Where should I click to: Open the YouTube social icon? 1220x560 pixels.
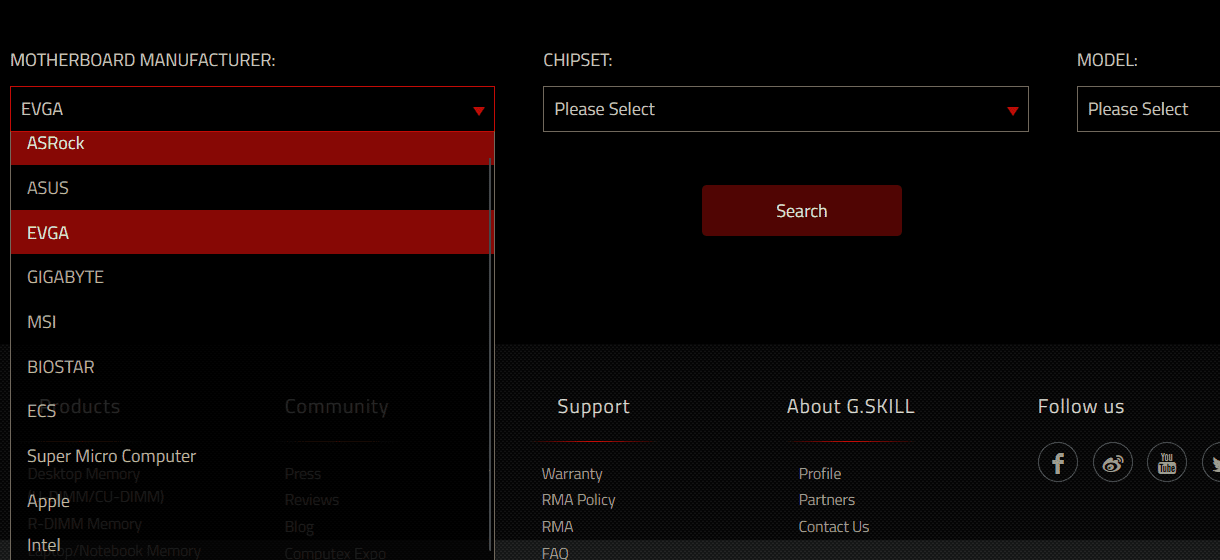(x=1167, y=463)
